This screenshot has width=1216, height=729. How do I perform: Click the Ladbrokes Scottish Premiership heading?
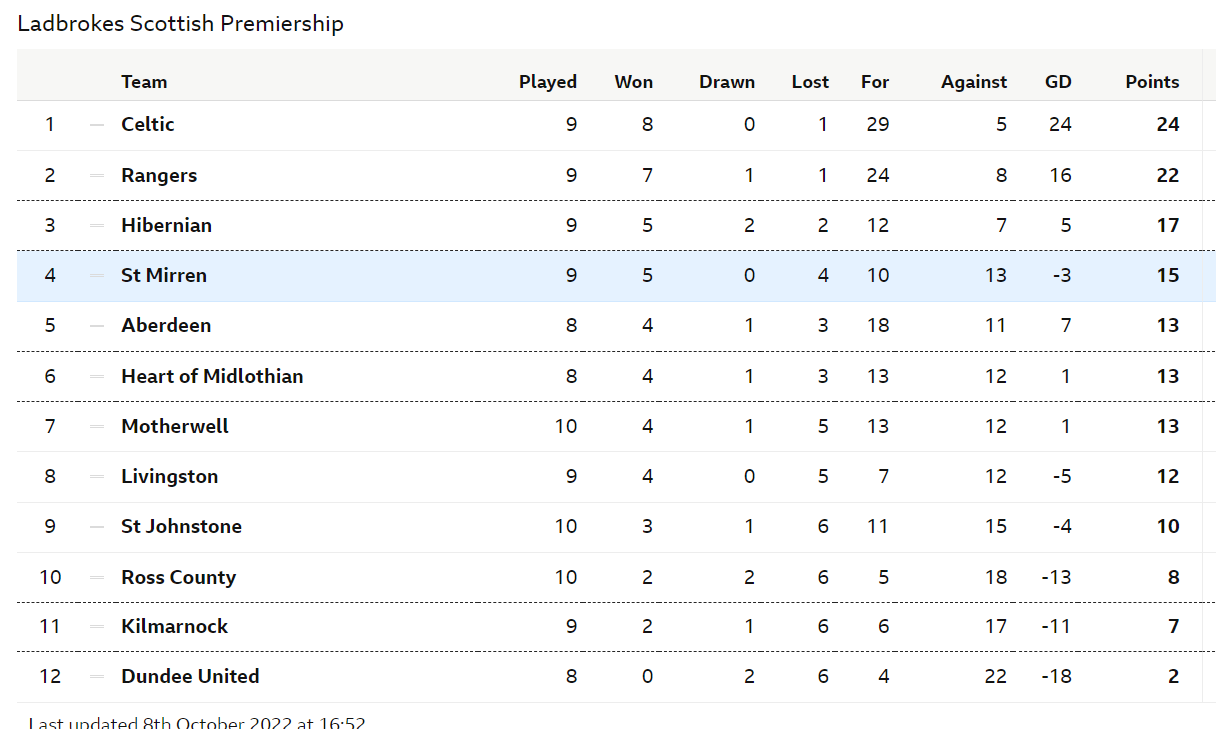tap(181, 23)
